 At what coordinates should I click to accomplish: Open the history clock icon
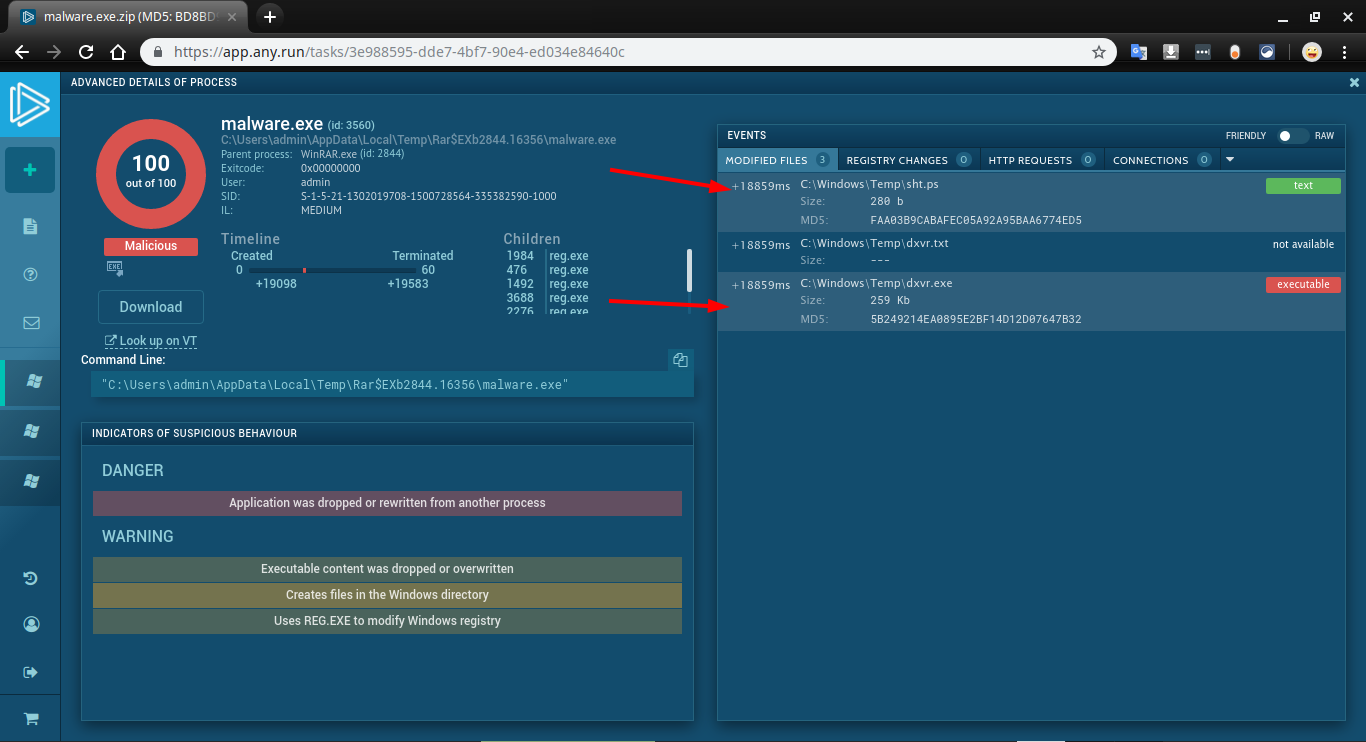tap(31, 578)
